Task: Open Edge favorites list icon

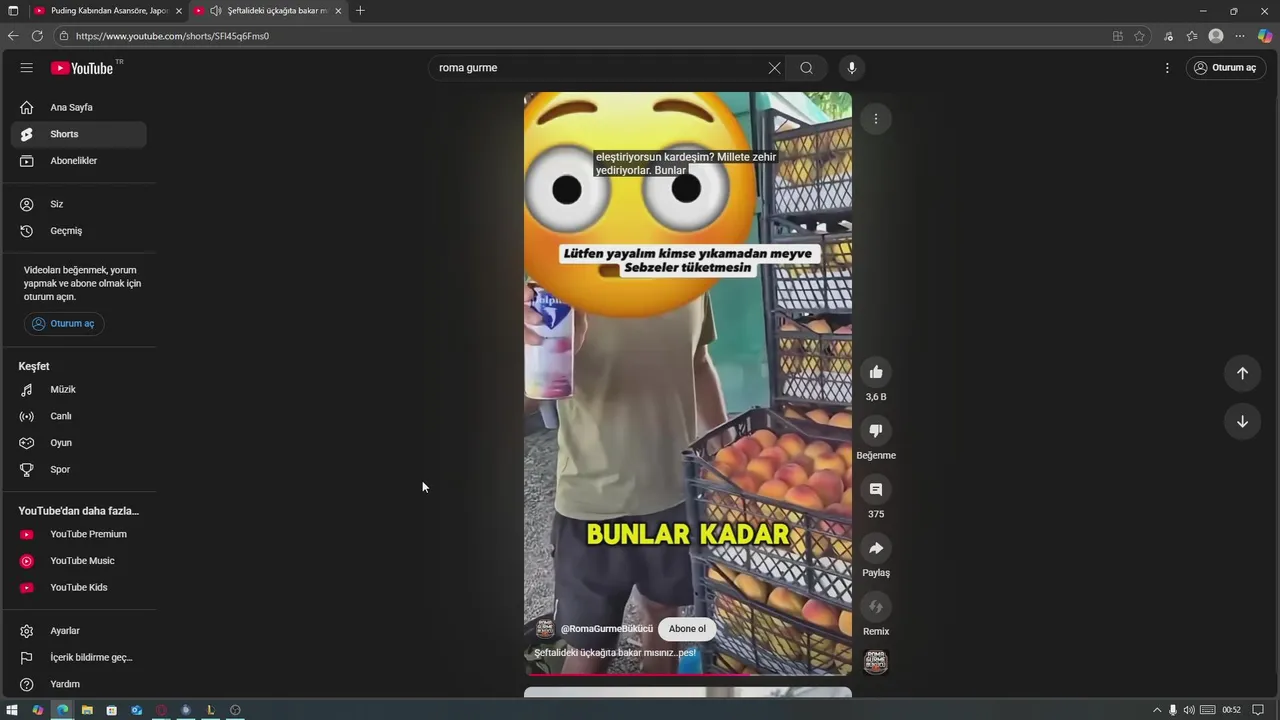Action: 1192,36
